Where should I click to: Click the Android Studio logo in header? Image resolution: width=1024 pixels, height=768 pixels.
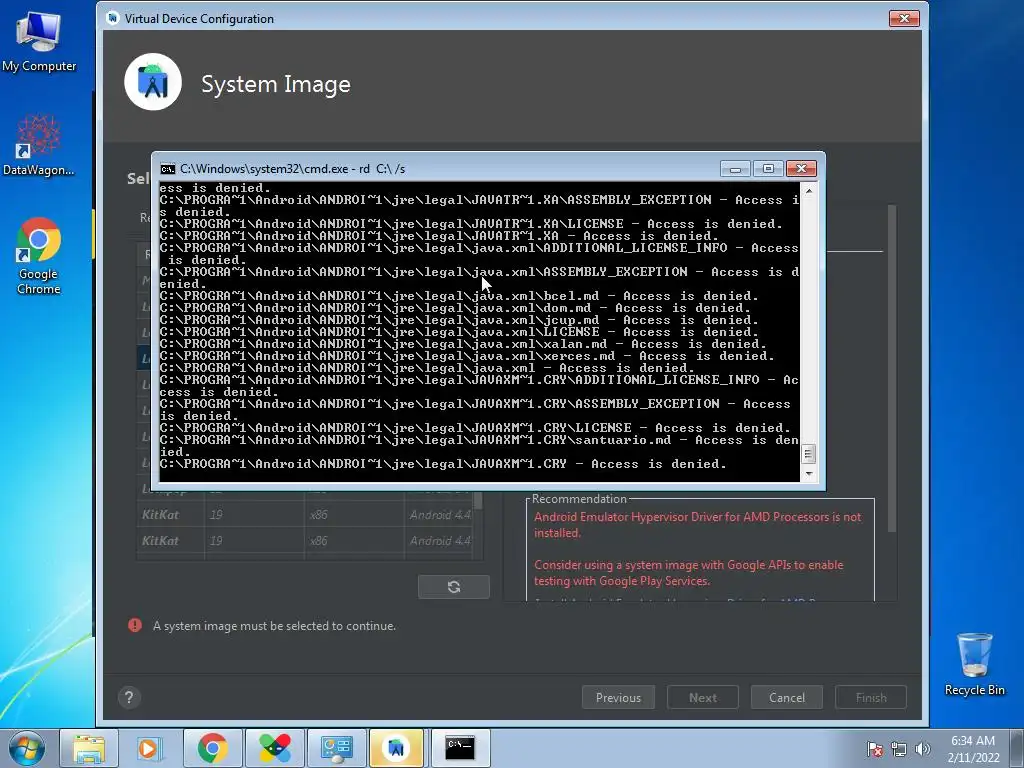tap(153, 82)
